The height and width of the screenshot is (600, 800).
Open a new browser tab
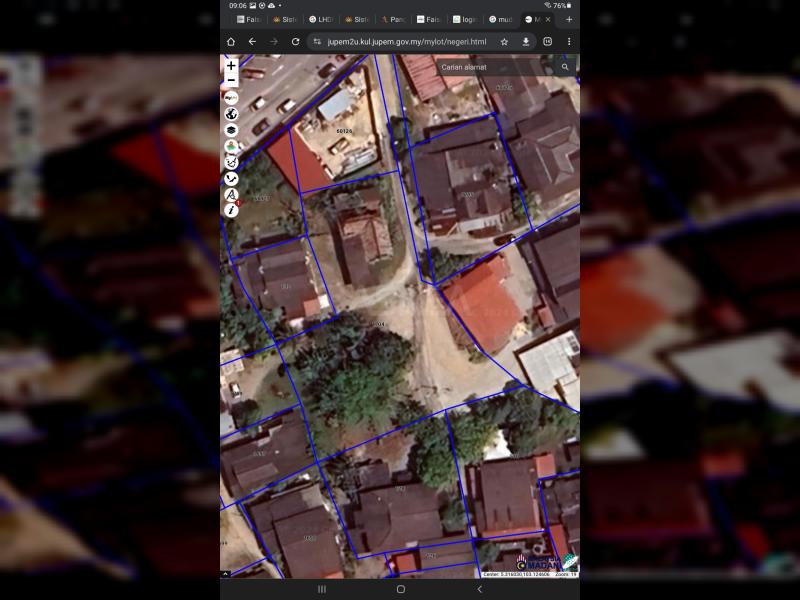point(569,19)
